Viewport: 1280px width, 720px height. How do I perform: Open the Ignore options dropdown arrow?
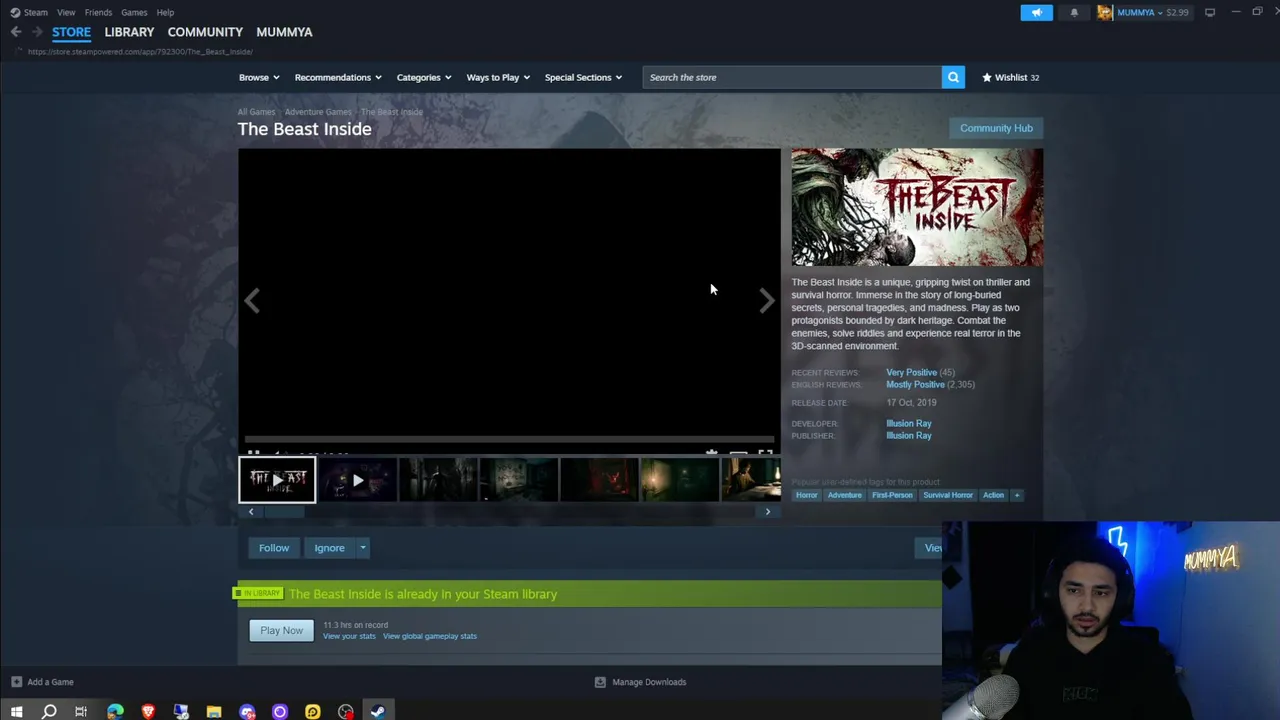[363, 548]
